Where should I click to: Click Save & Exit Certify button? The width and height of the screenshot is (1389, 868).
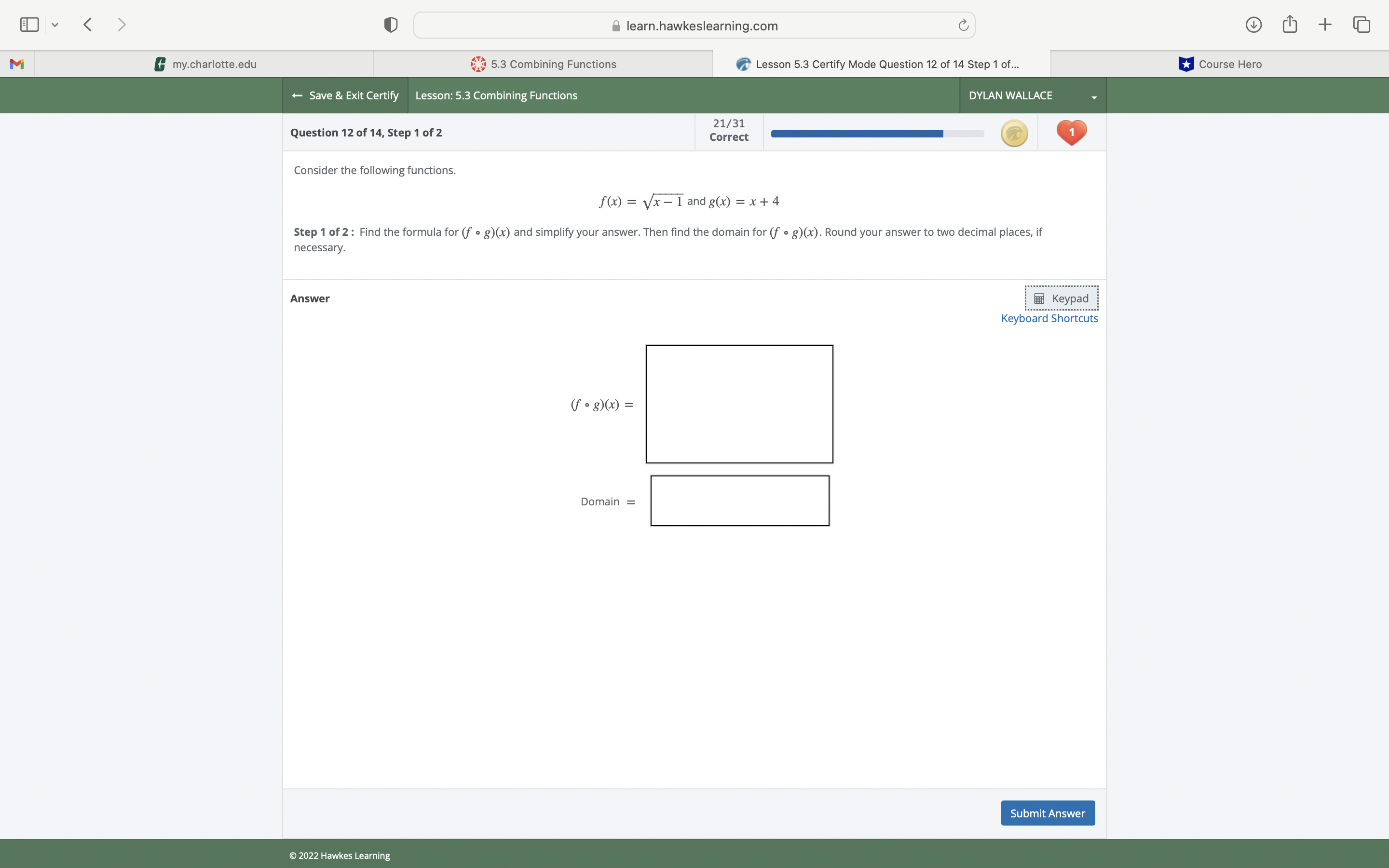coord(345,95)
